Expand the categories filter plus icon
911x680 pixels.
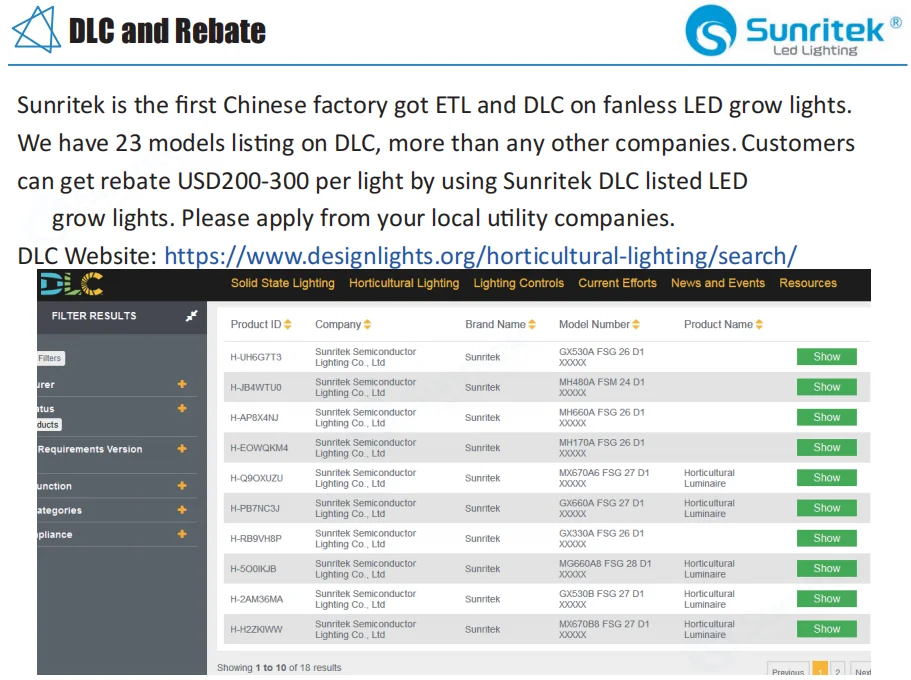coord(182,510)
